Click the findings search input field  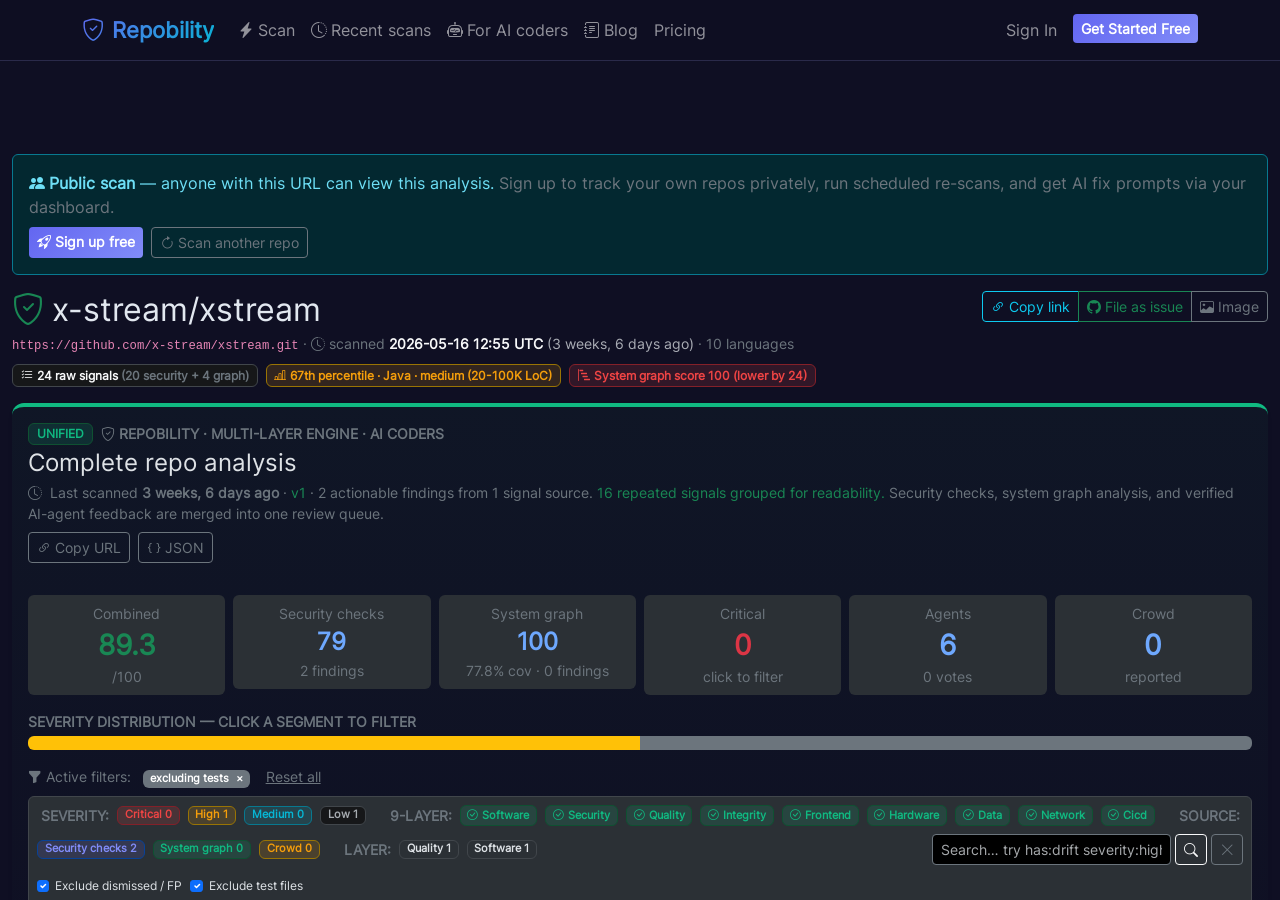(1051, 849)
